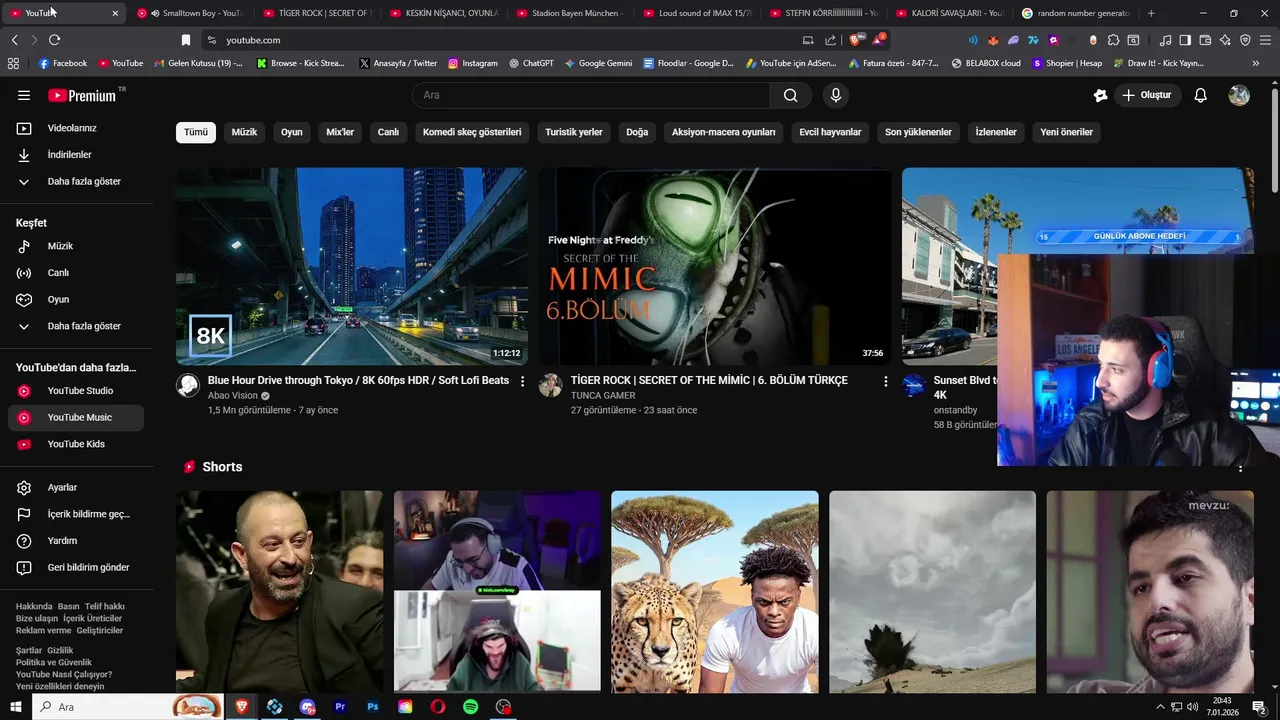Open İndirilenler in the sidebar
The width and height of the screenshot is (1280, 720).
[x=76, y=155]
